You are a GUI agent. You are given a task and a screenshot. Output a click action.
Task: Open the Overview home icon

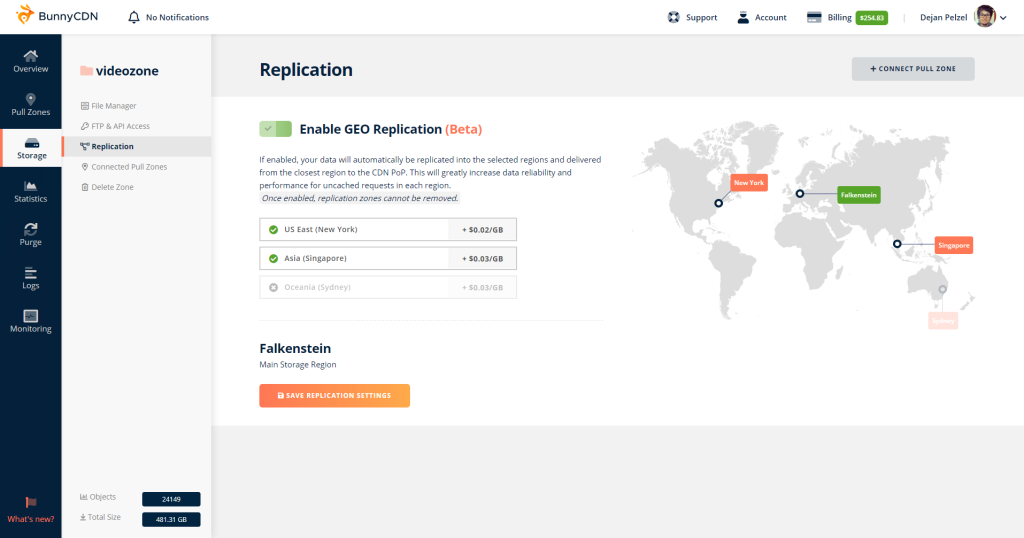[x=30, y=56]
